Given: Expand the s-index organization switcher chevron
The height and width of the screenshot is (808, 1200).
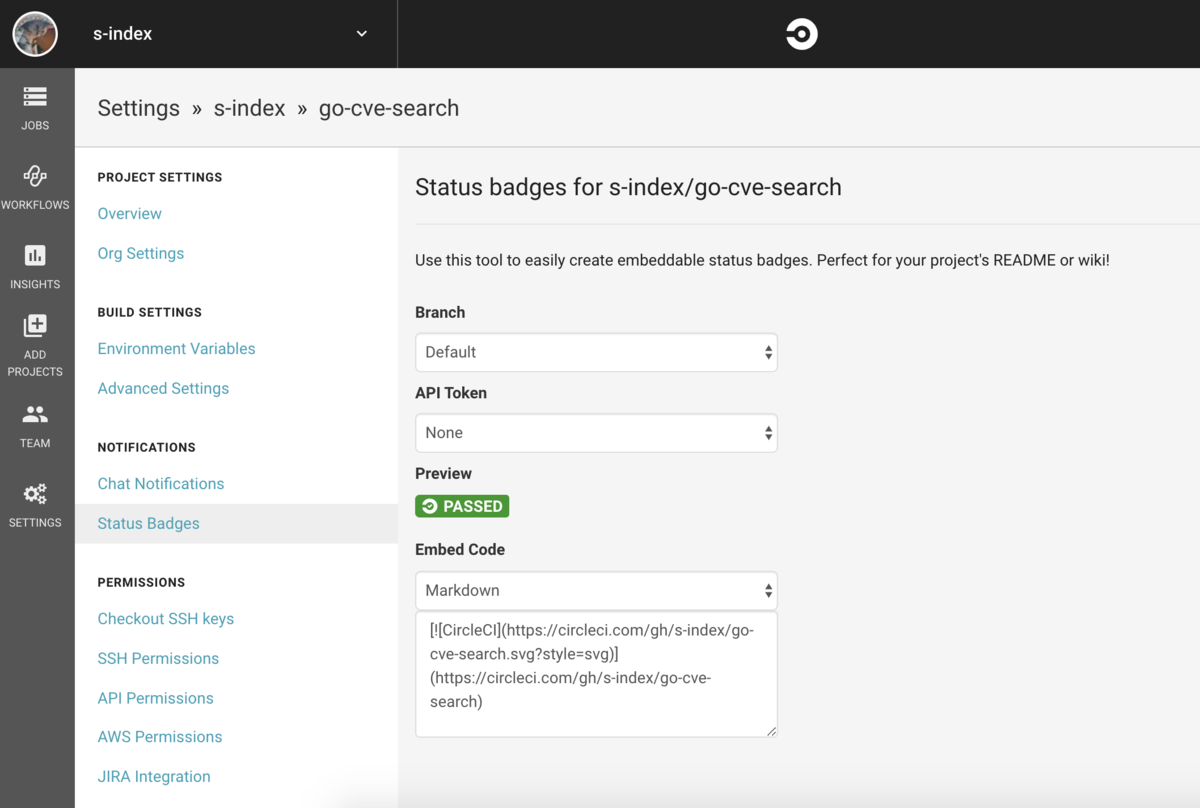Looking at the screenshot, I should 362,34.
